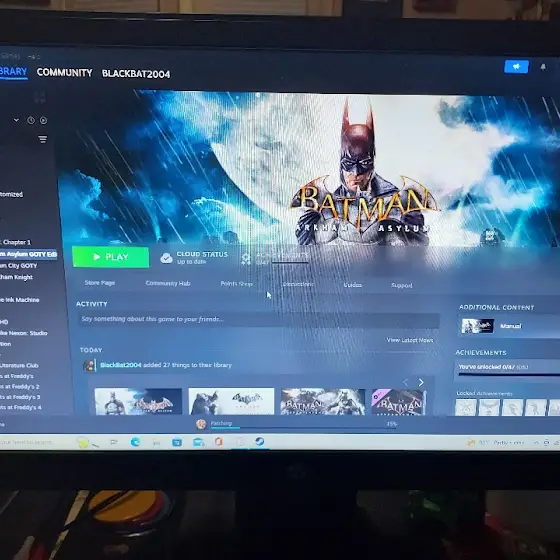The width and height of the screenshot is (560, 560).
Task: Select Arkham Knight in sidebar
Action: (x=16, y=277)
